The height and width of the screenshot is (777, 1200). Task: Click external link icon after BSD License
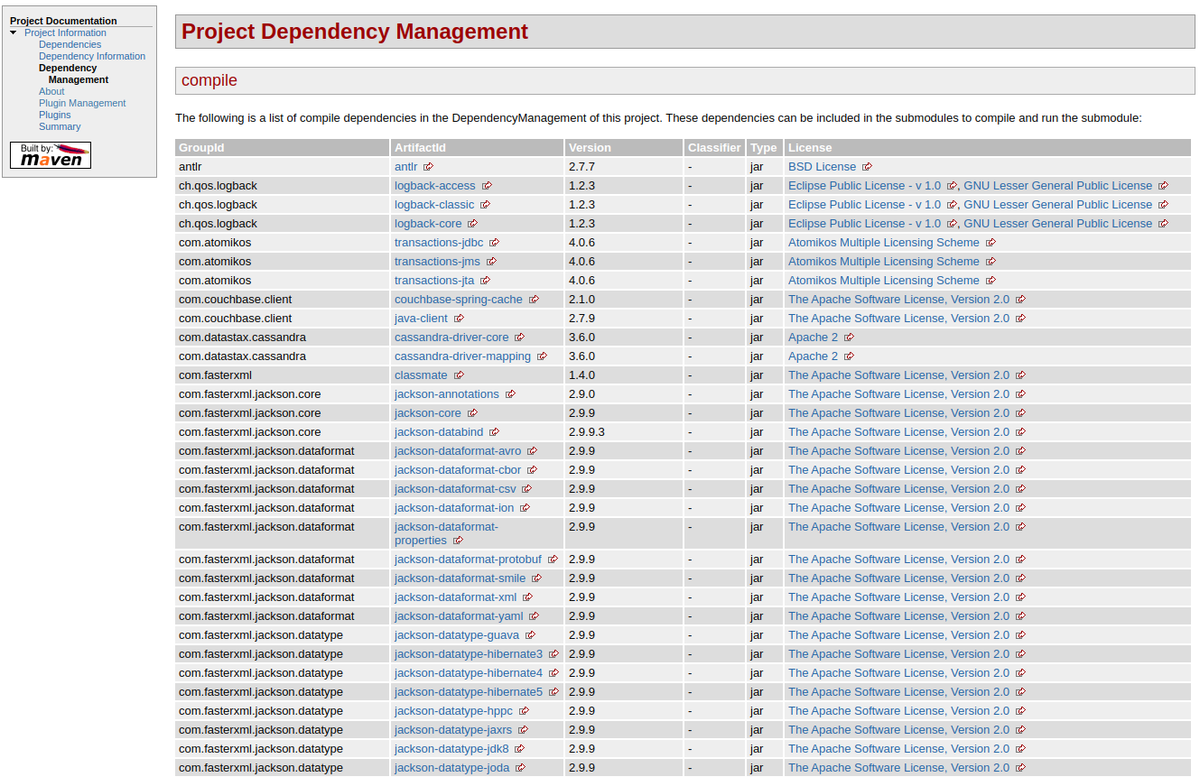pos(867,167)
